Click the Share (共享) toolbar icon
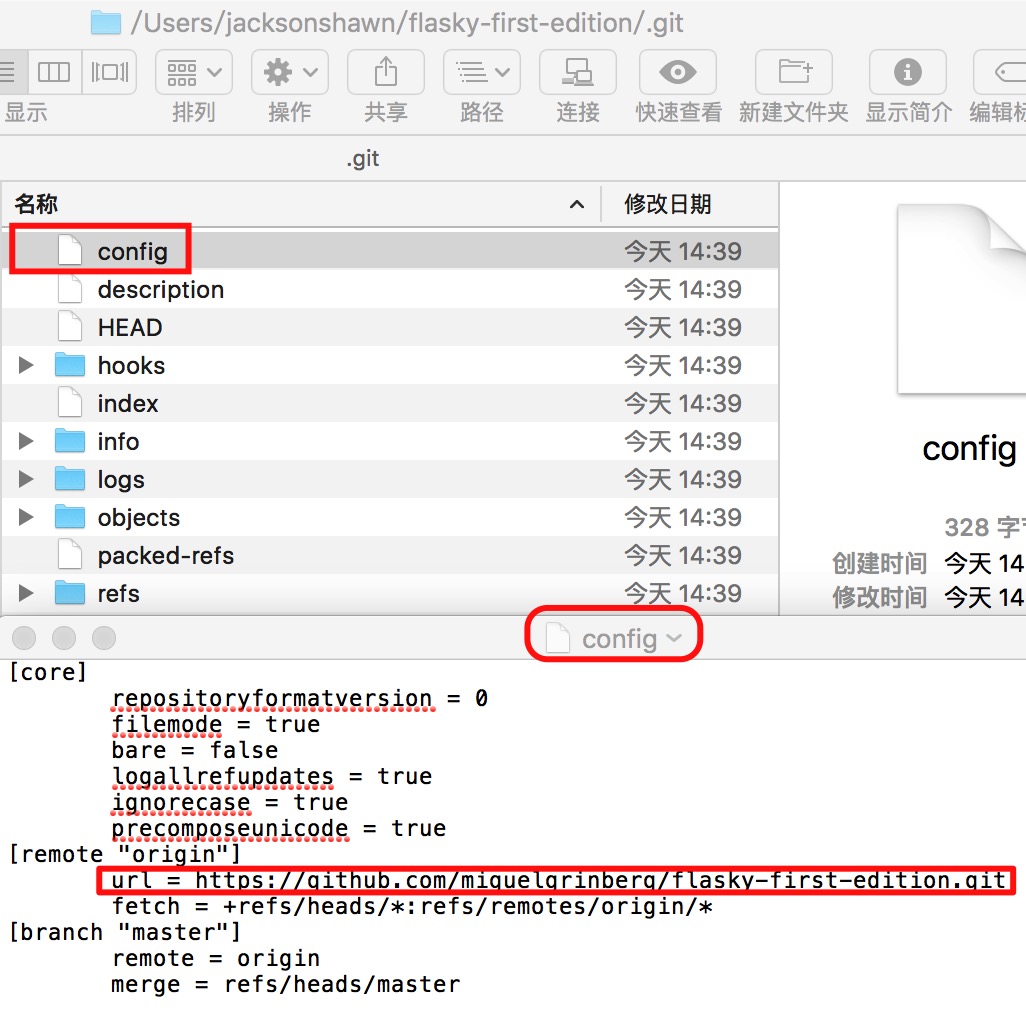Screen dimensions: 1026x1014 pos(385,72)
